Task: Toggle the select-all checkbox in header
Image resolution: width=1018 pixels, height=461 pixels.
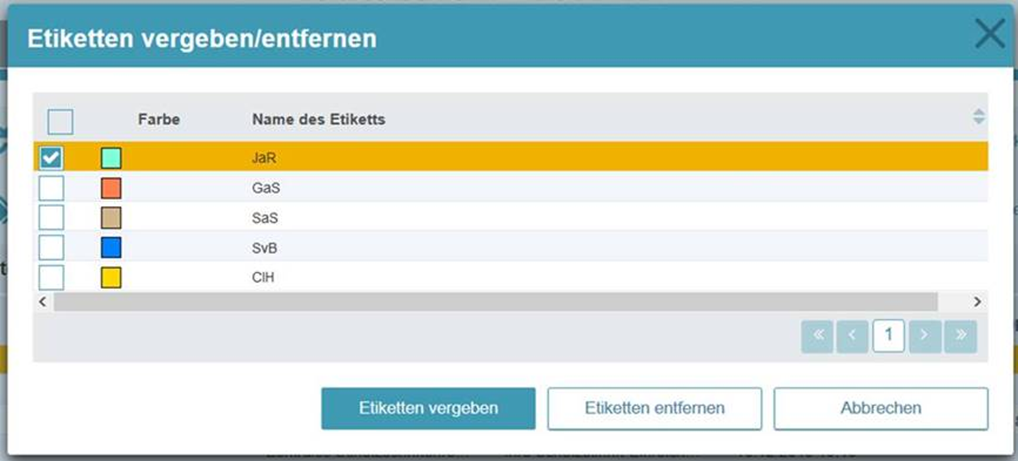Action: tap(60, 122)
